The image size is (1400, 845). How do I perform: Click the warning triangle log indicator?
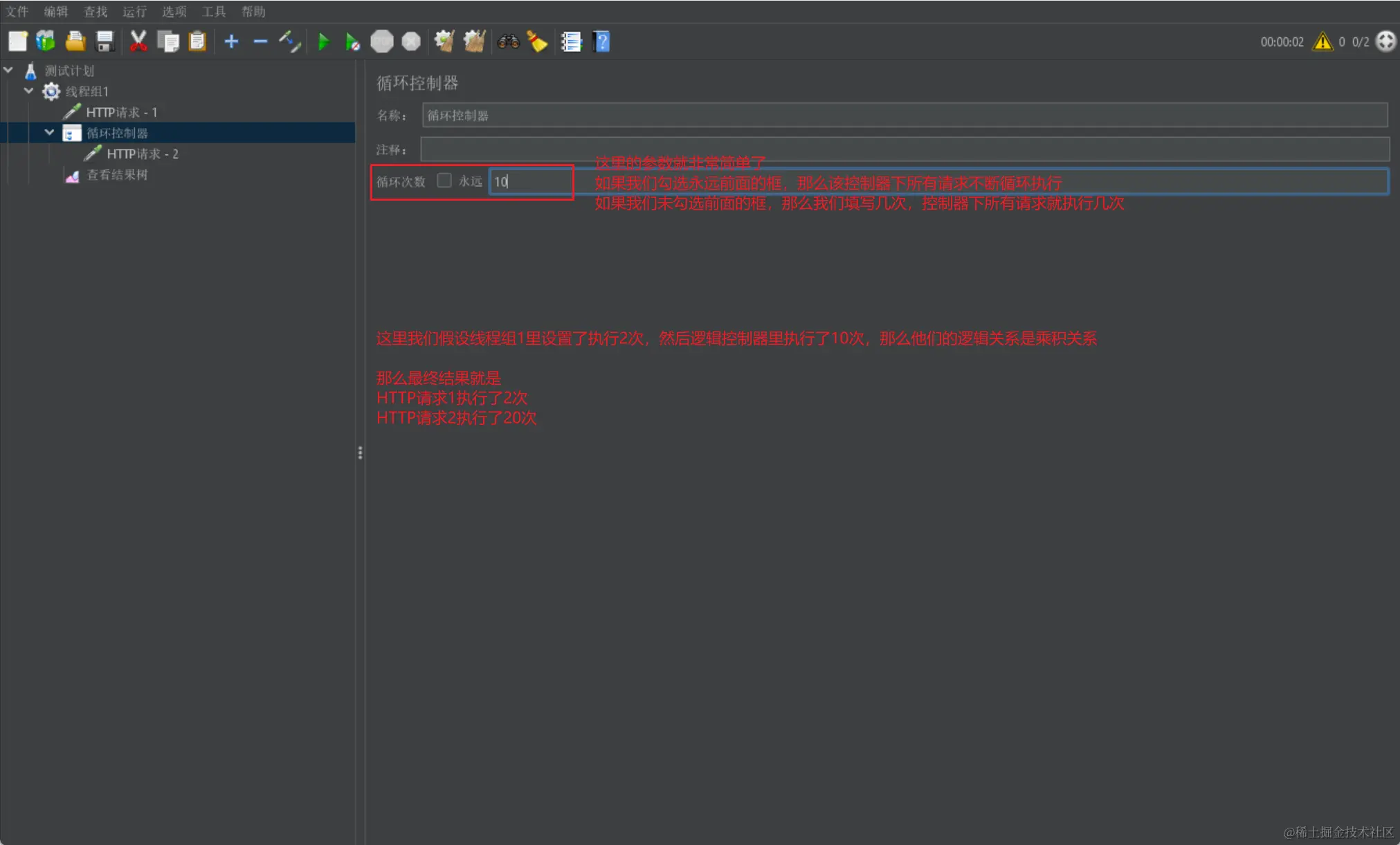(1322, 42)
